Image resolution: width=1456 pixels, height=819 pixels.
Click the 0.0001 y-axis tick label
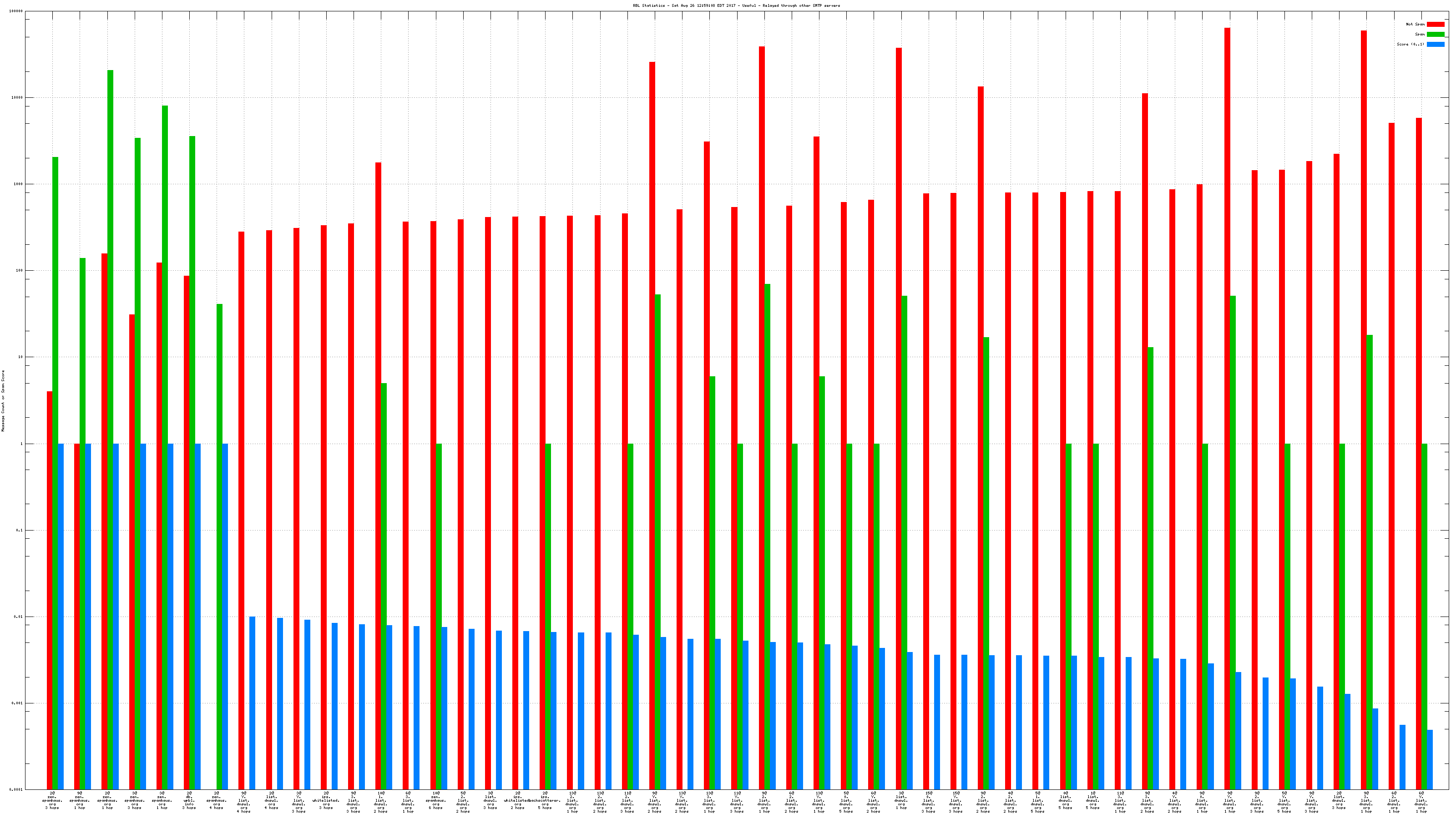(17, 789)
